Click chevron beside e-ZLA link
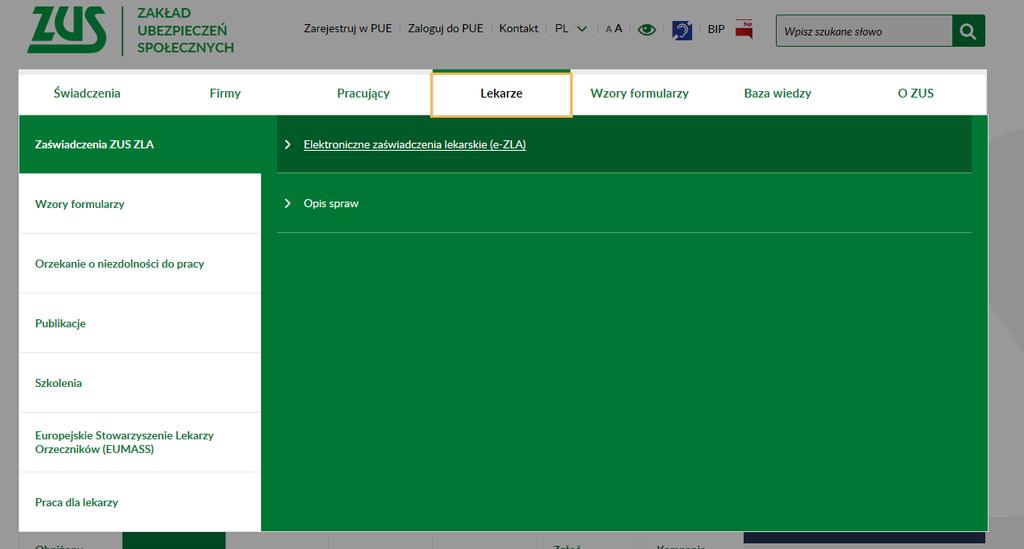The width and height of the screenshot is (1024, 549). tap(287, 144)
